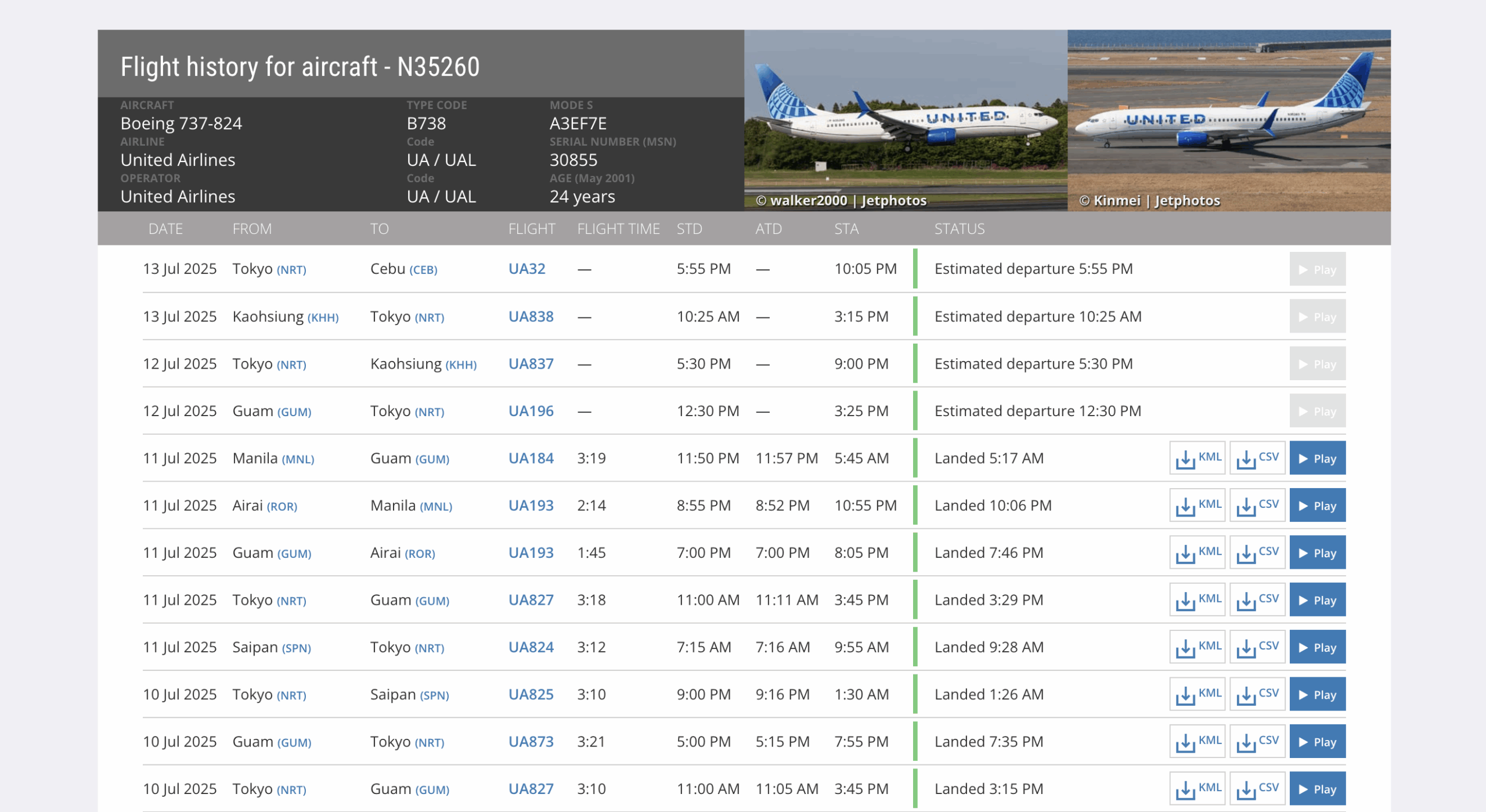Select Mode S value A3EF7E
Image resolution: width=1486 pixels, height=812 pixels.
pos(578,123)
